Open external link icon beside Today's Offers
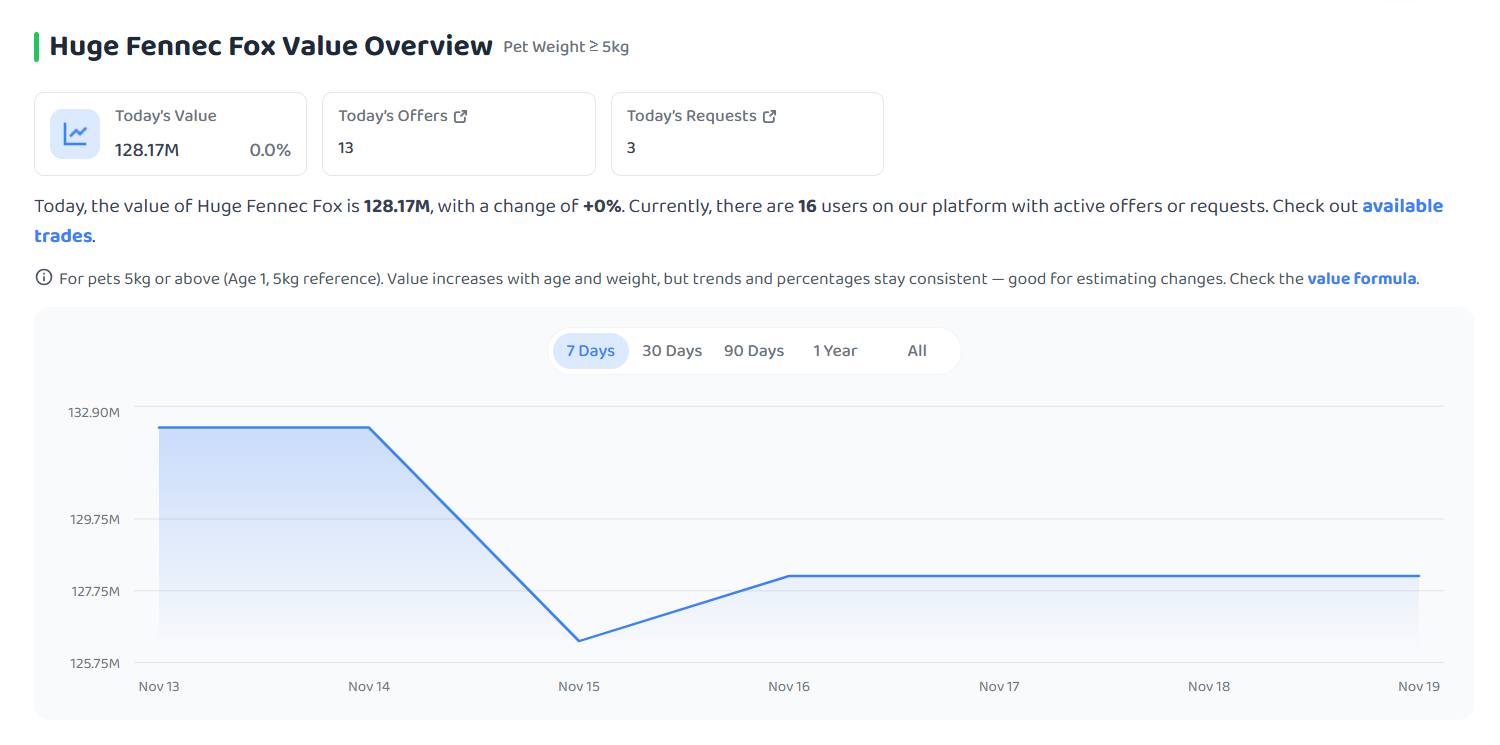Screen dimensions: 1500x745 pyautogui.click(x=460, y=116)
